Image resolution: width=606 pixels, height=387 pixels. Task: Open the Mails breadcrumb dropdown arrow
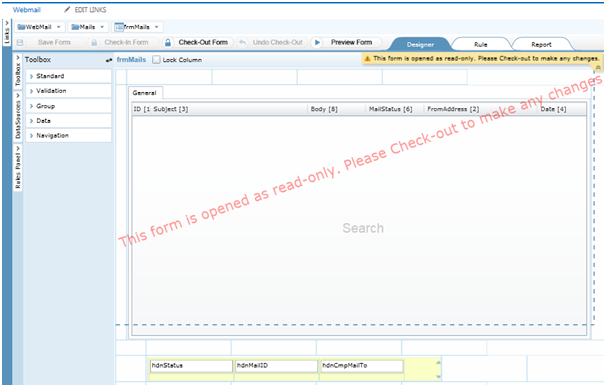pyautogui.click(x=102, y=27)
